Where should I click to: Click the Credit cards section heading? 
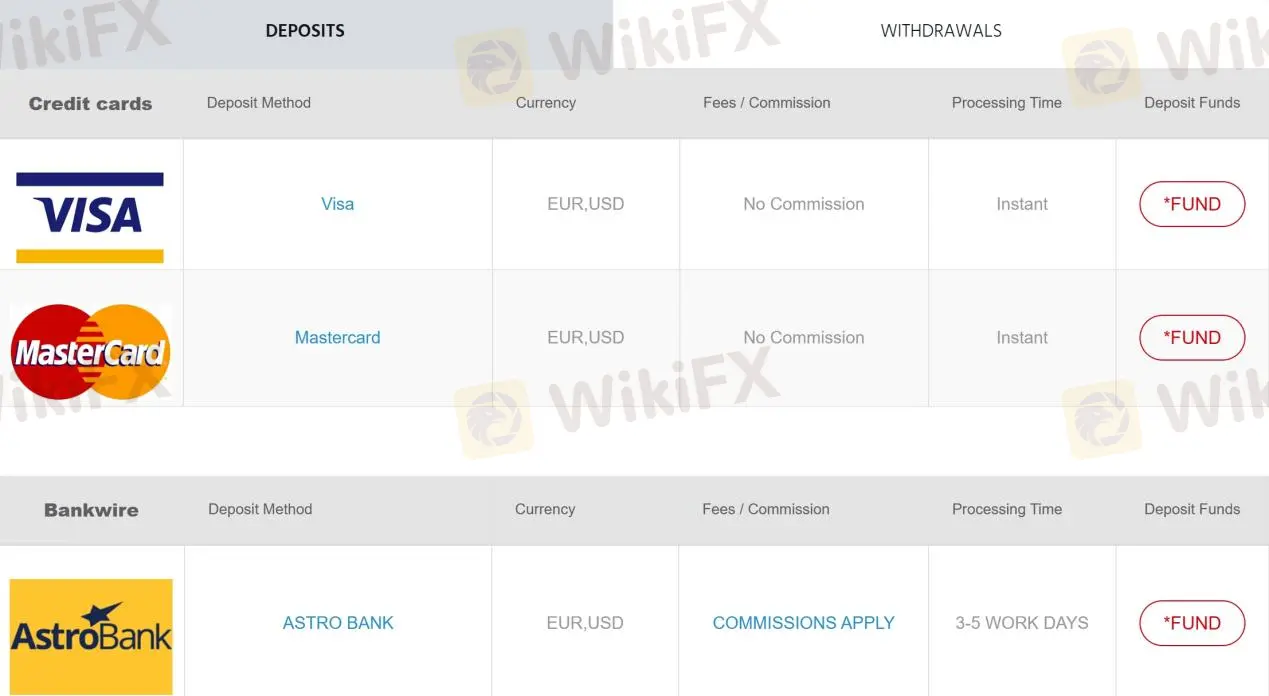pos(90,104)
